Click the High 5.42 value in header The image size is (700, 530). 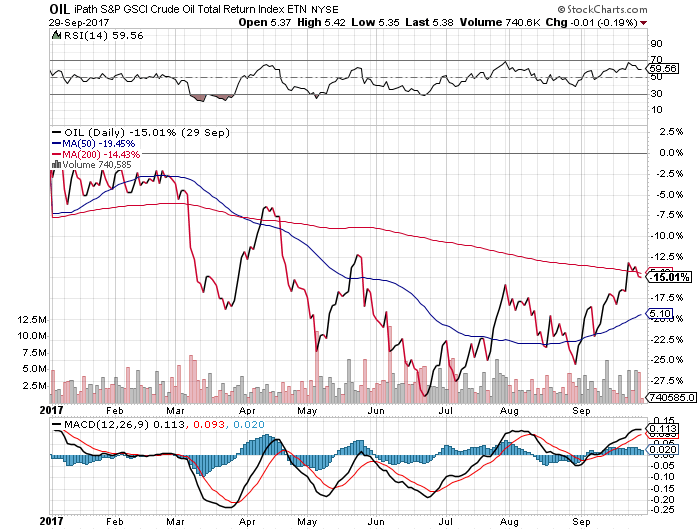pyautogui.click(x=321, y=22)
